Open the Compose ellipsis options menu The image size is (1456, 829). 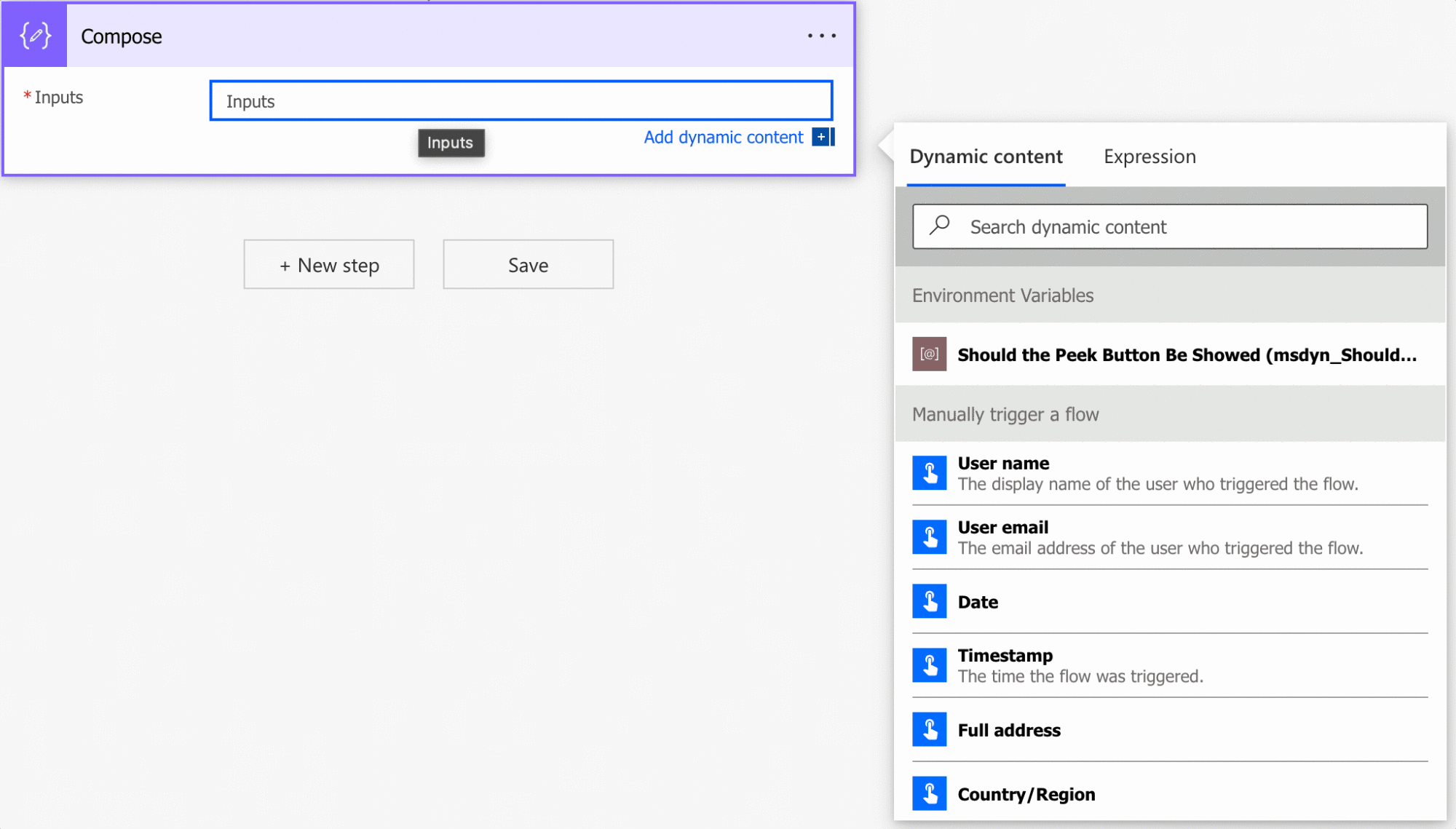pyautogui.click(x=821, y=36)
